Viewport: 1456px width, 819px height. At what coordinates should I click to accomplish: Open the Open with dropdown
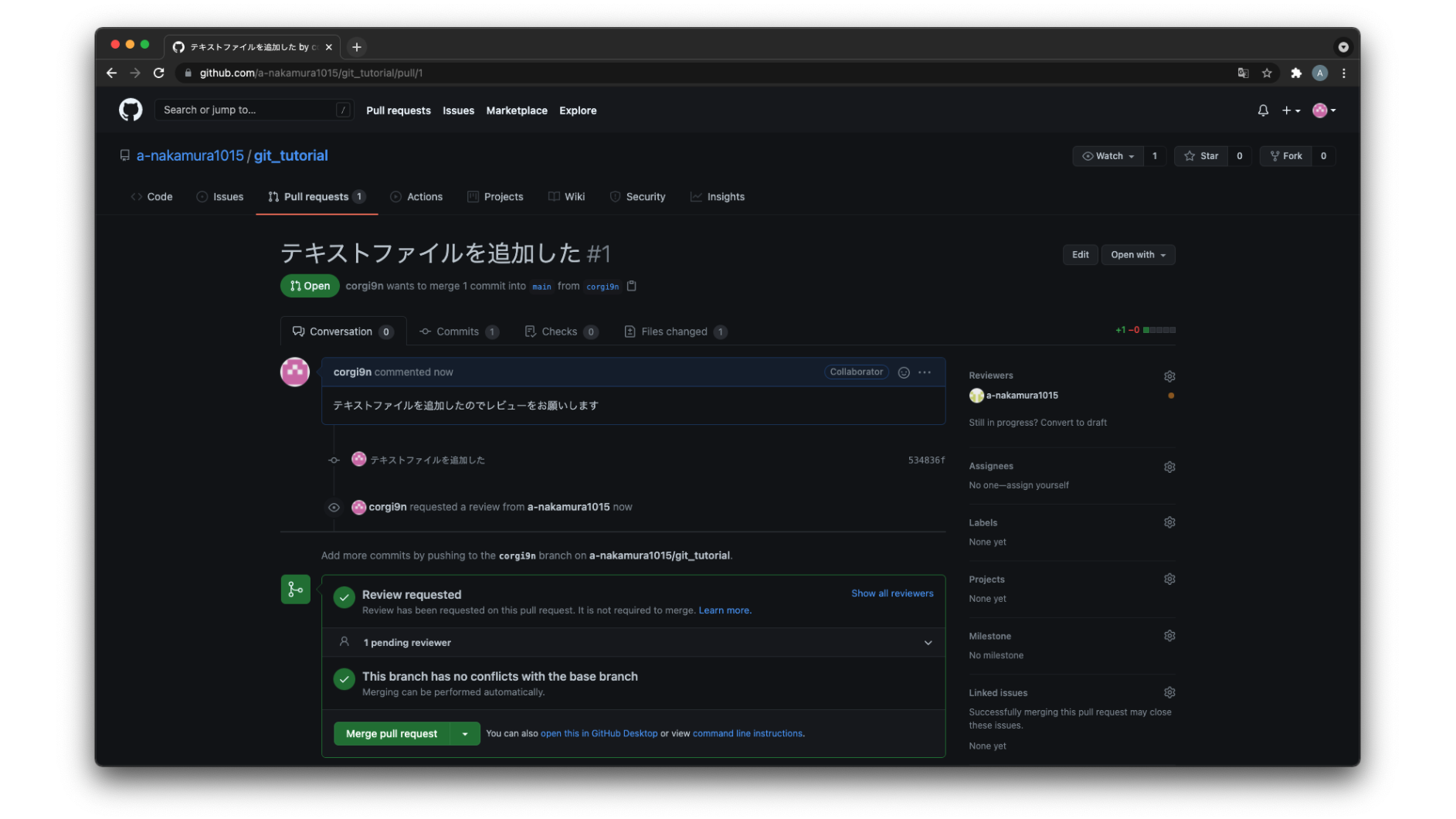point(1138,255)
